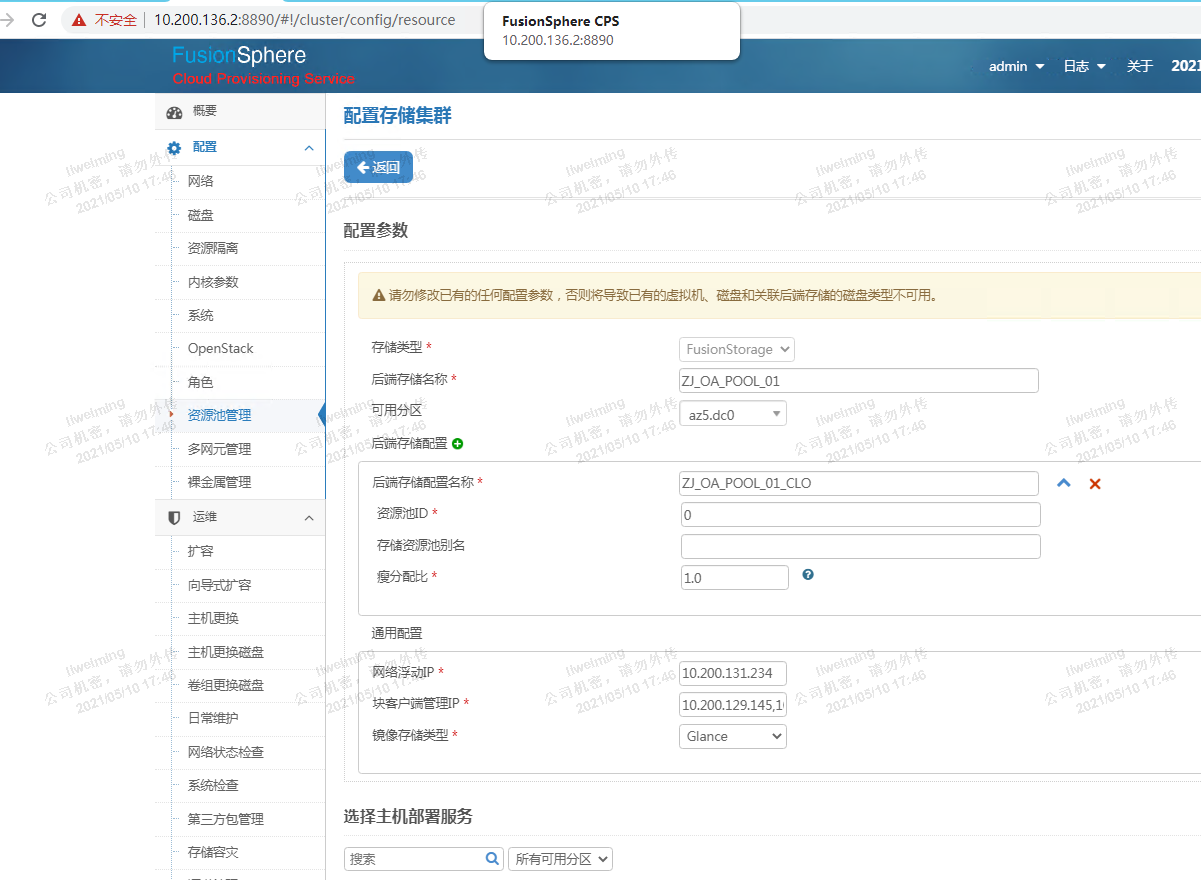Click the 后端存储配置名称 input field
This screenshot has width=1201, height=880.
pyautogui.click(x=859, y=483)
